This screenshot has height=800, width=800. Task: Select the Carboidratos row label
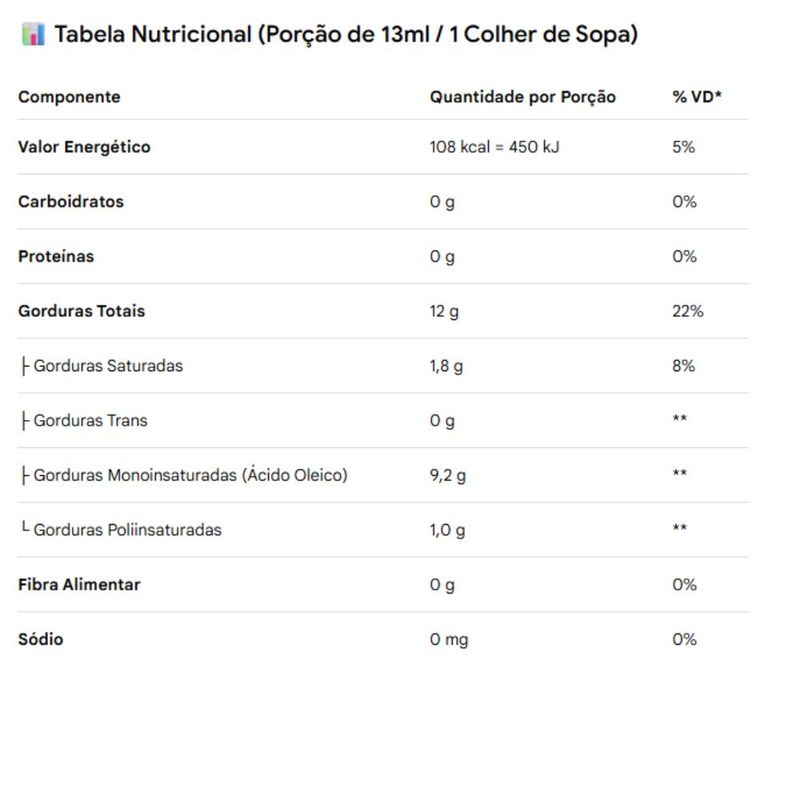(x=71, y=202)
